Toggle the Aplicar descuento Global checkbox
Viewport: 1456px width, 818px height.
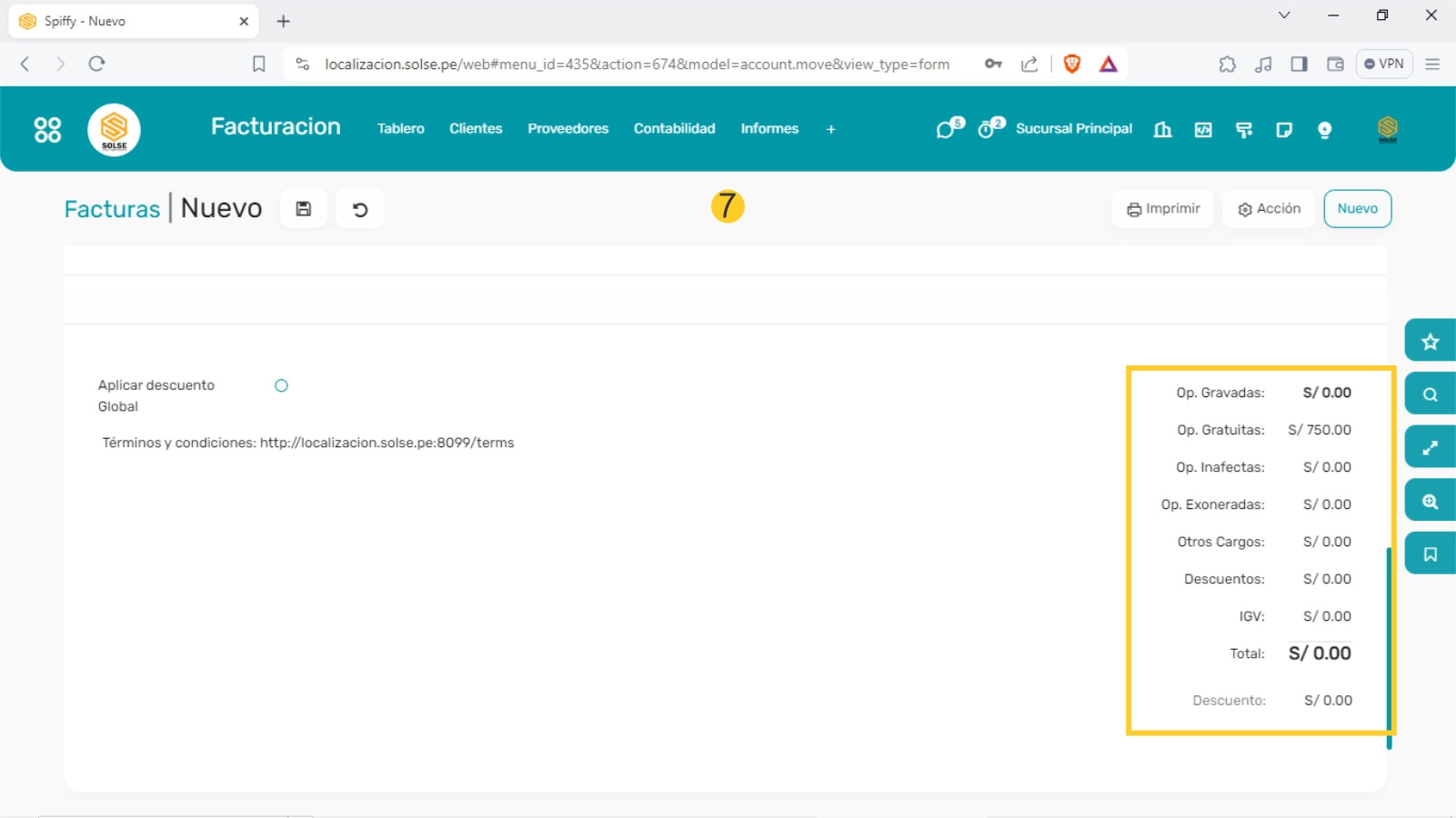click(281, 385)
